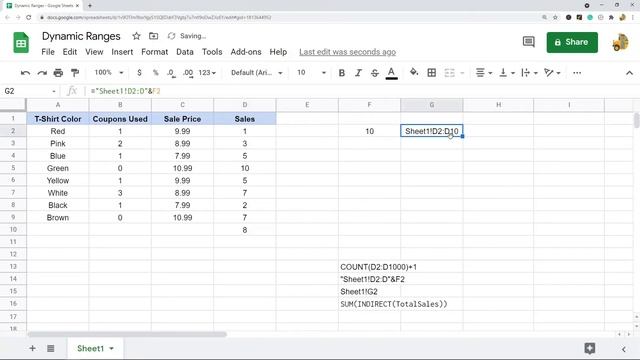Click the green Share button
The width and height of the screenshot is (640, 360).
point(572,42)
